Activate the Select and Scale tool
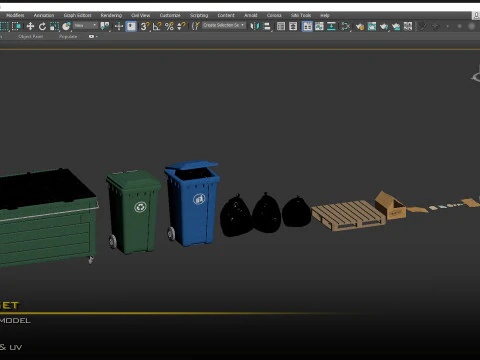480x360 pixels. coord(54,26)
